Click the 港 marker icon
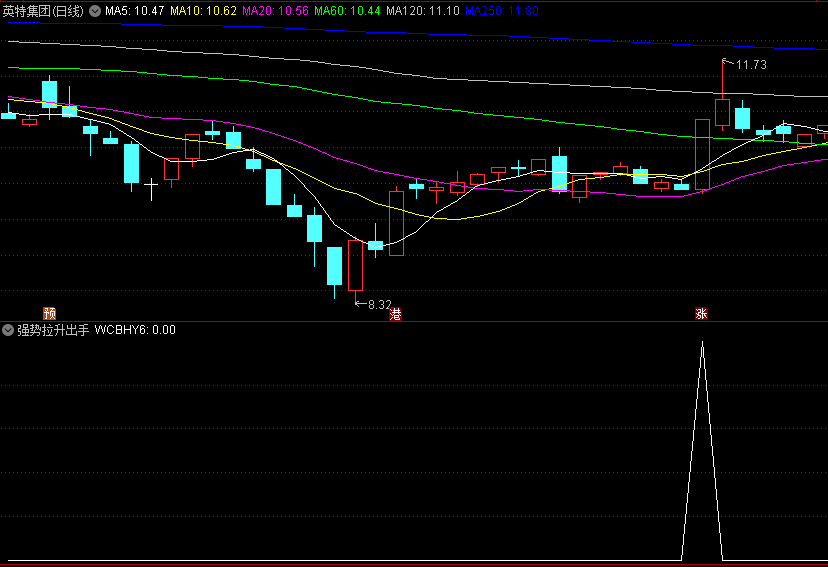This screenshot has height=567, width=828. [395, 315]
